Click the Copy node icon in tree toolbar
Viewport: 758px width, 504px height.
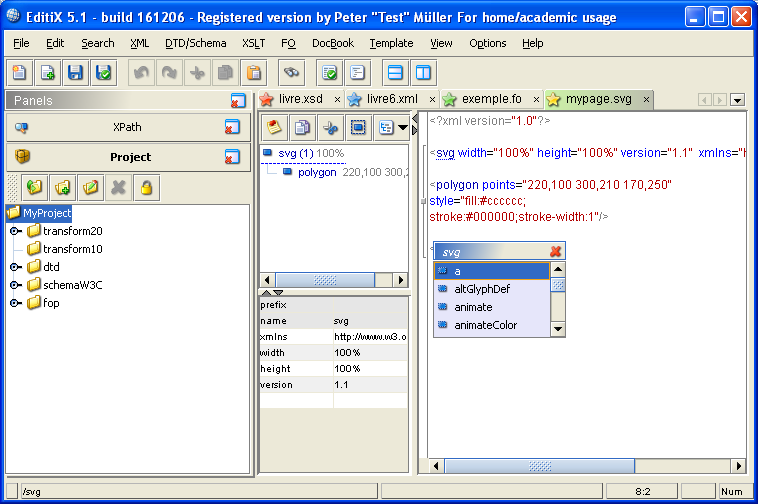click(302, 128)
